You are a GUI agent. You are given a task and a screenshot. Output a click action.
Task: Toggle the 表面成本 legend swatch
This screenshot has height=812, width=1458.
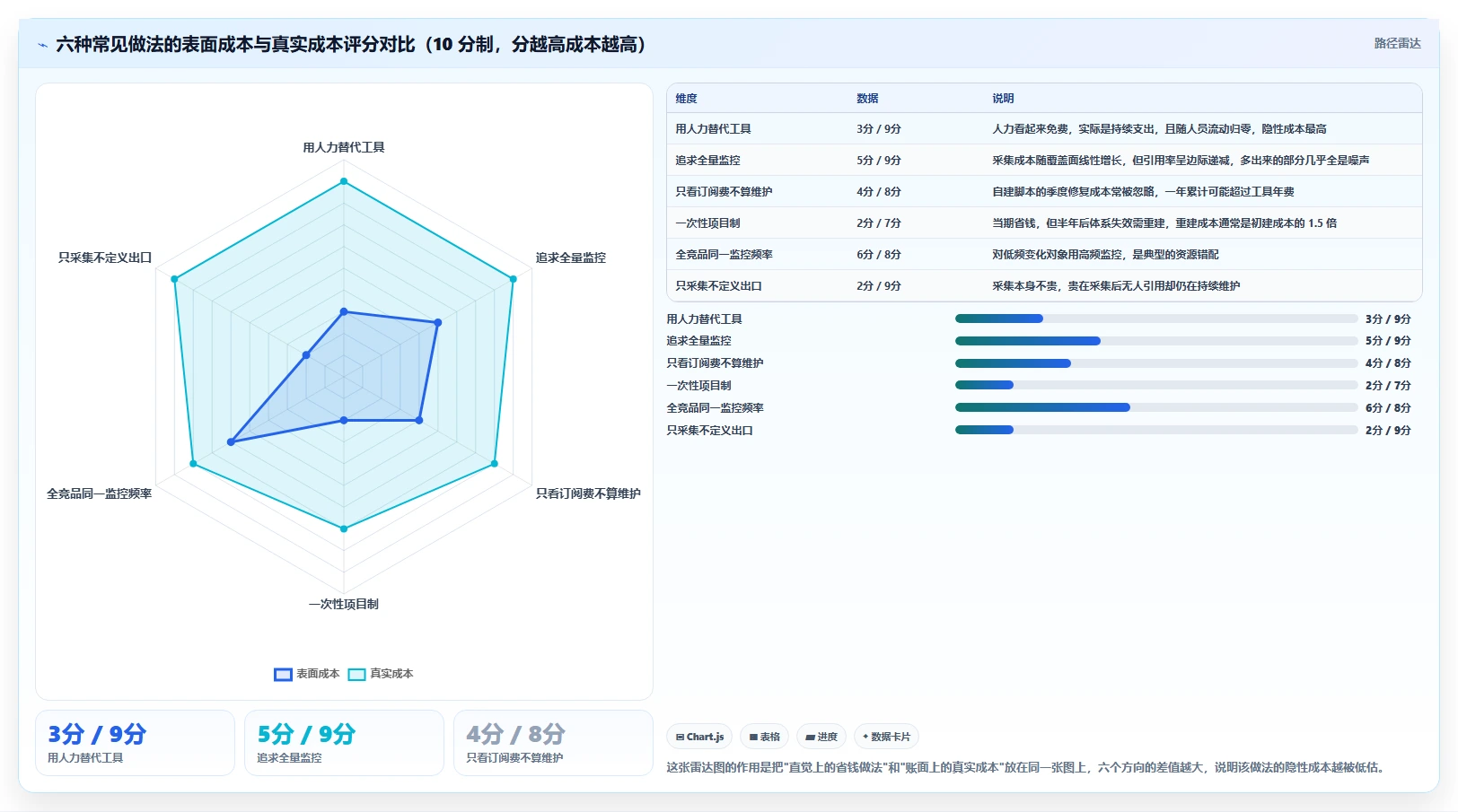coord(283,674)
